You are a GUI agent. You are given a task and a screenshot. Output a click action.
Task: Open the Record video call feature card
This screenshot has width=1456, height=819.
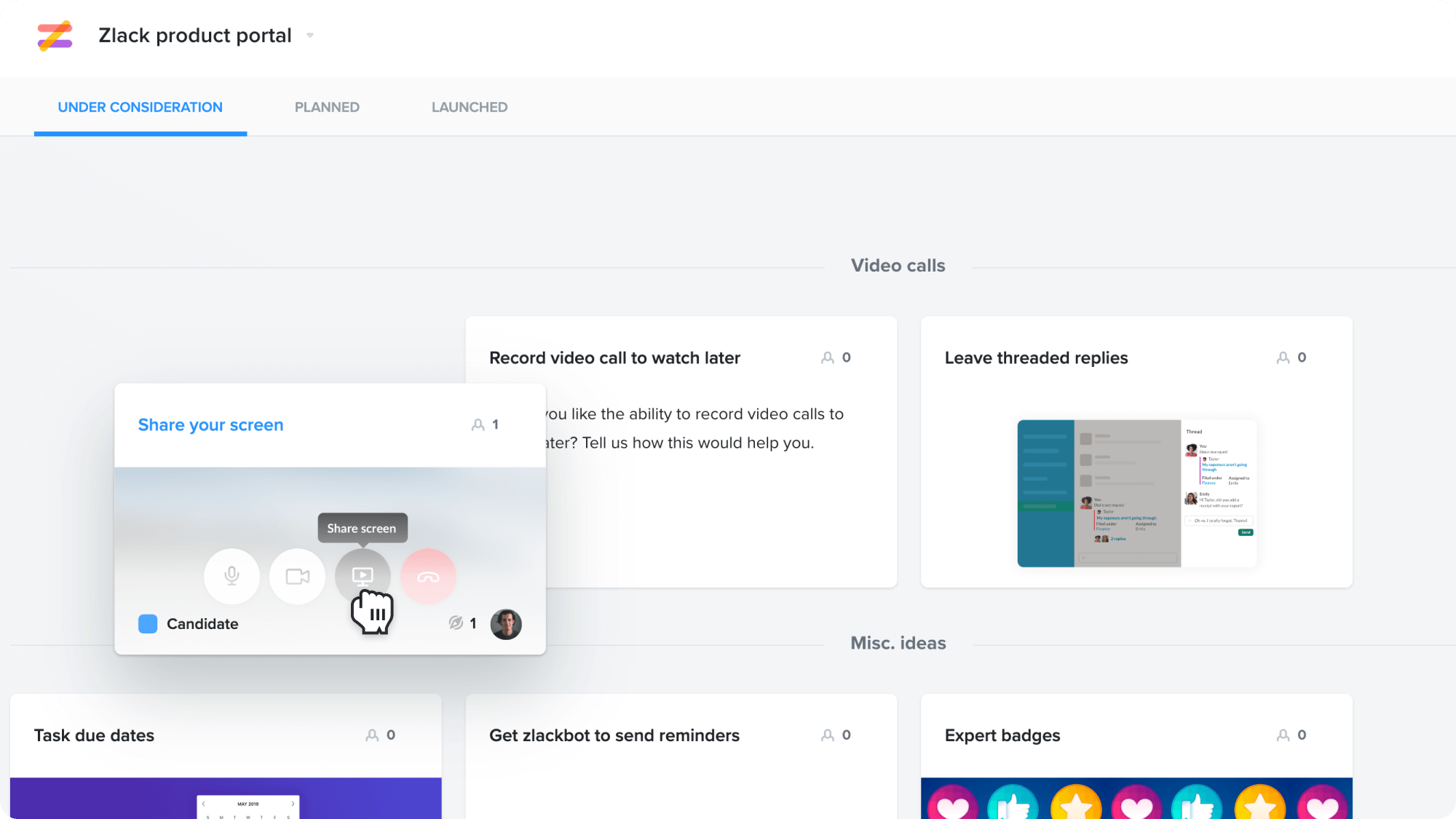point(614,357)
